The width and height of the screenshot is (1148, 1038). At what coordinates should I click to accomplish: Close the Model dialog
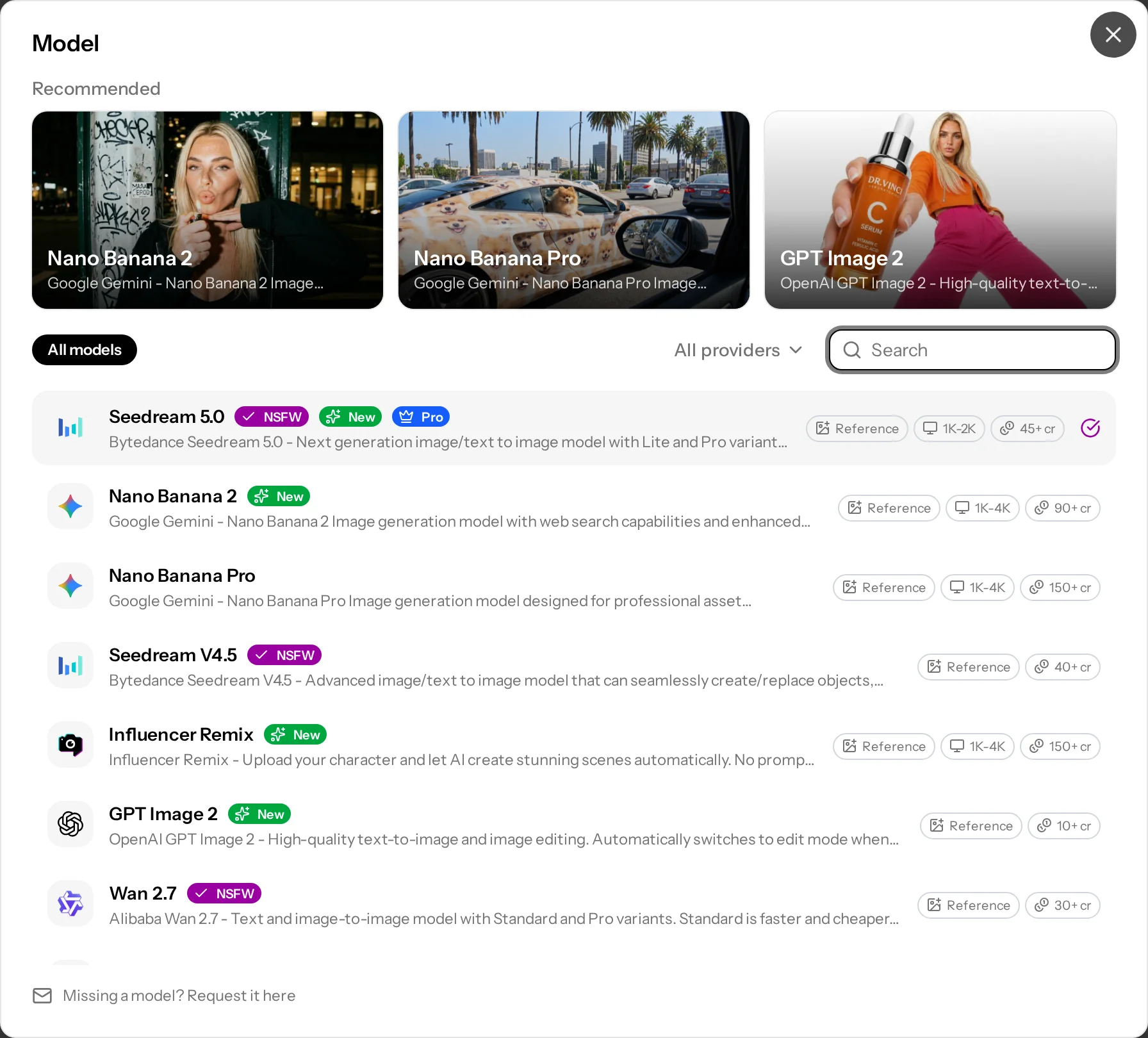click(1113, 35)
